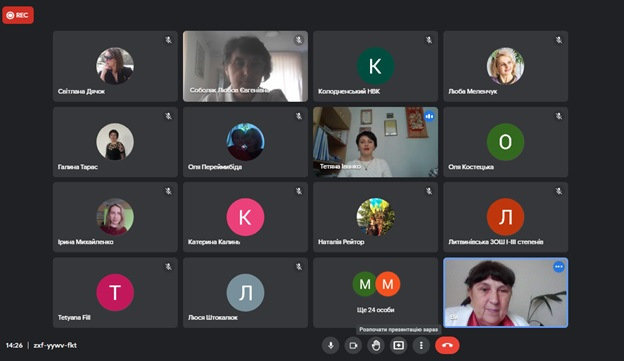Toggle the camera button in bottom toolbar

click(353, 345)
